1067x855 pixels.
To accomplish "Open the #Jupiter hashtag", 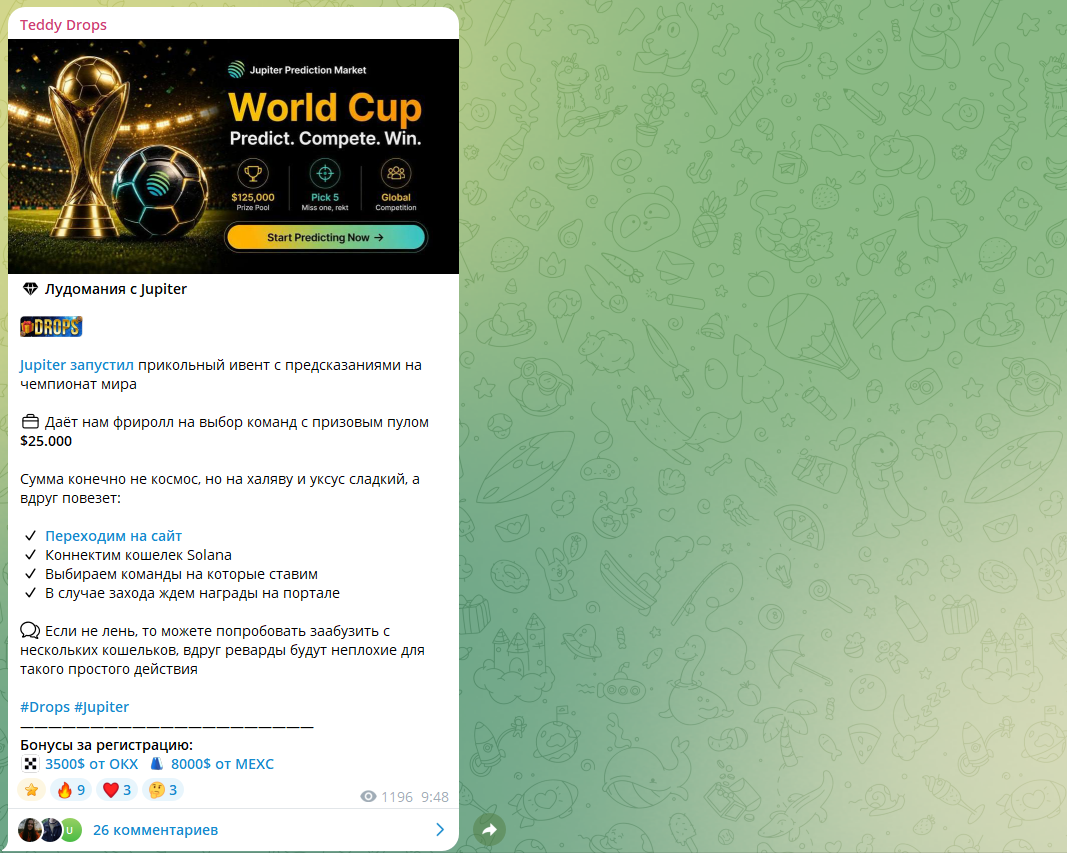I will pyautogui.click(x=101, y=707).
